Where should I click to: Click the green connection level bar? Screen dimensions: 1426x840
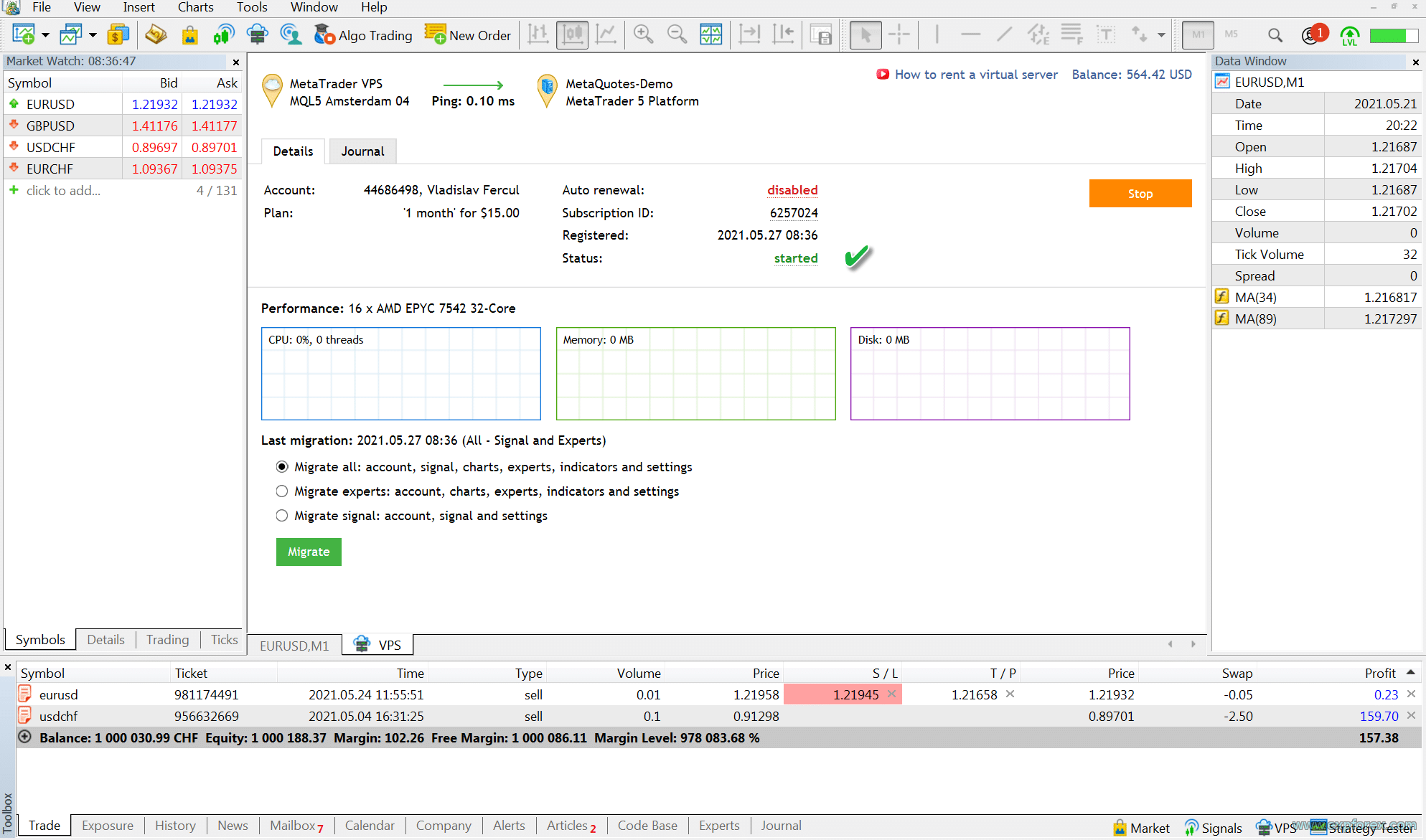(x=1393, y=35)
